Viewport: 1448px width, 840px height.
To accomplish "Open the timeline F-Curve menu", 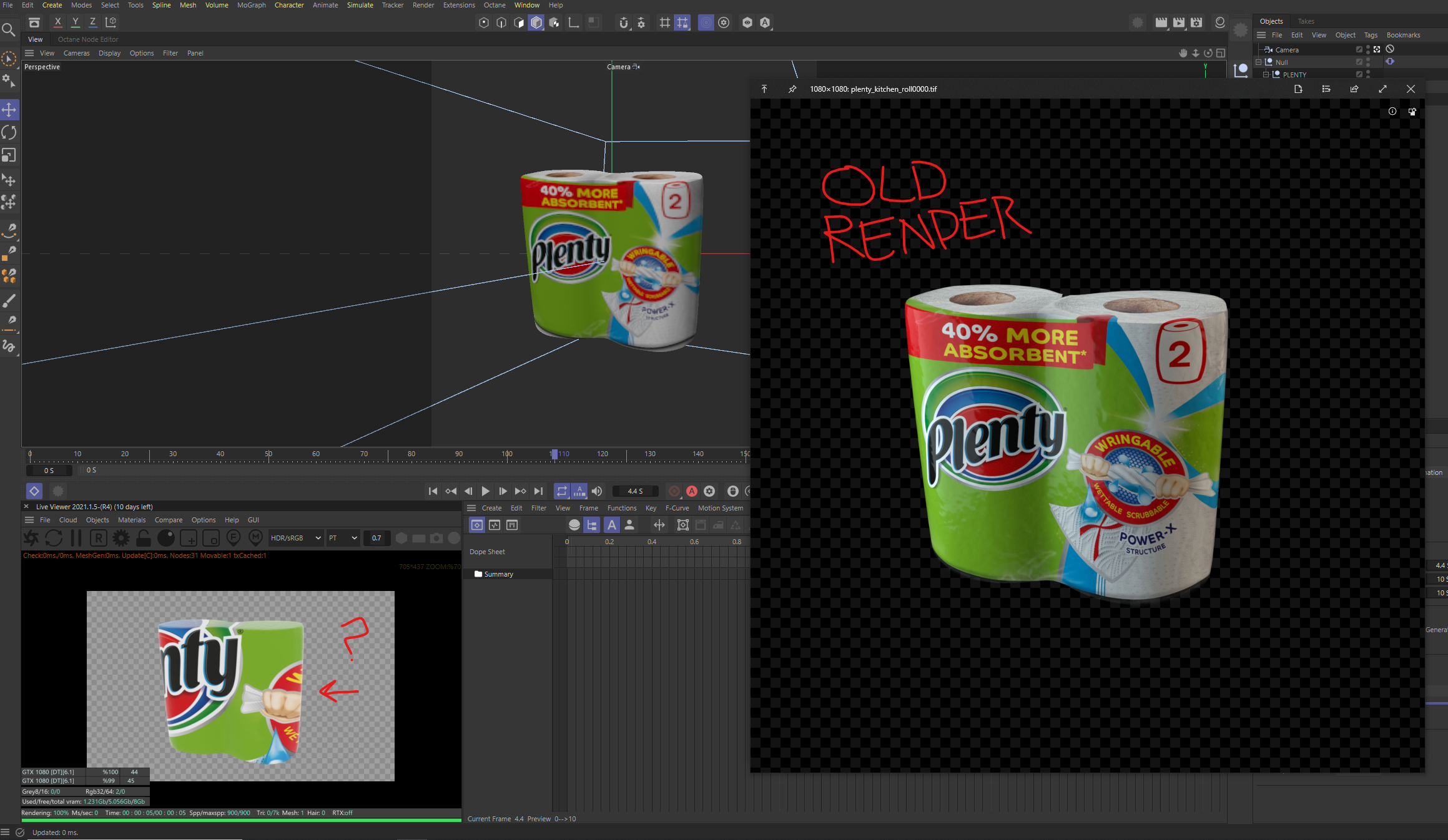I will point(677,508).
